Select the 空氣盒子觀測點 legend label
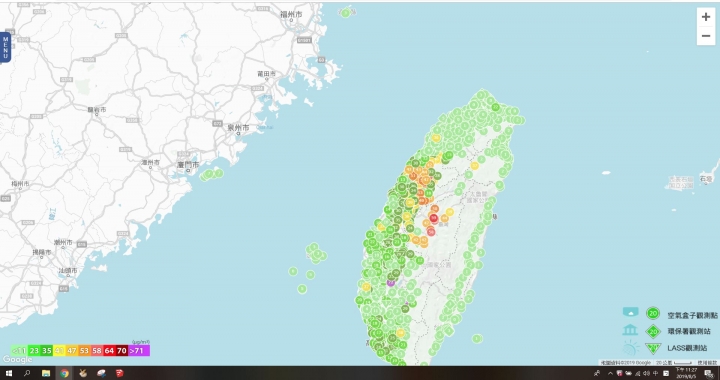This screenshot has width=720, height=380. pos(692,316)
